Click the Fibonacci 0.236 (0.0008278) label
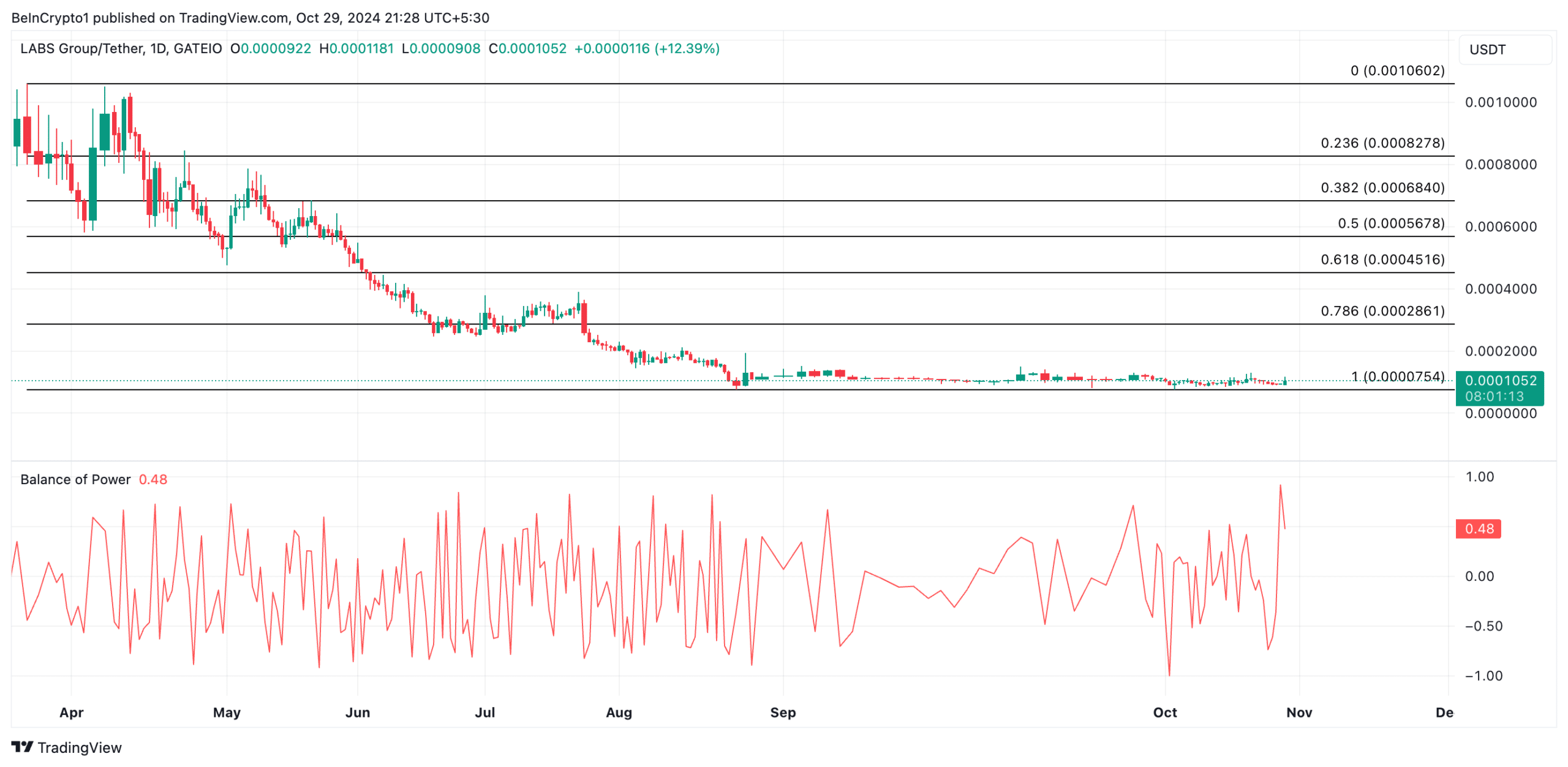Viewport: 1568px width, 767px height. 1382,143
